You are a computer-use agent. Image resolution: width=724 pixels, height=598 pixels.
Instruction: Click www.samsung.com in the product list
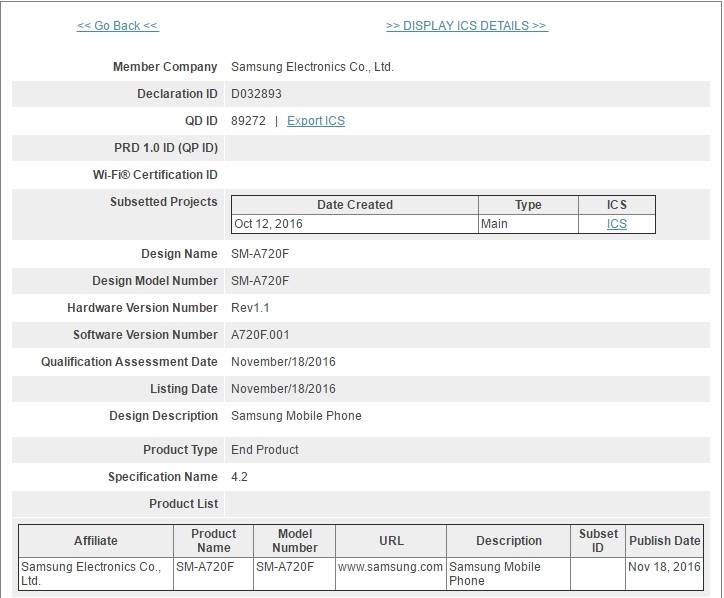click(x=390, y=567)
